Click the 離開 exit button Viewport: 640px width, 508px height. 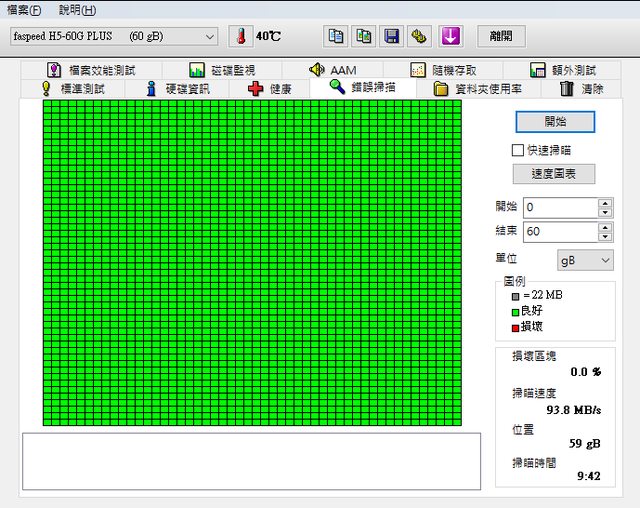click(500, 36)
